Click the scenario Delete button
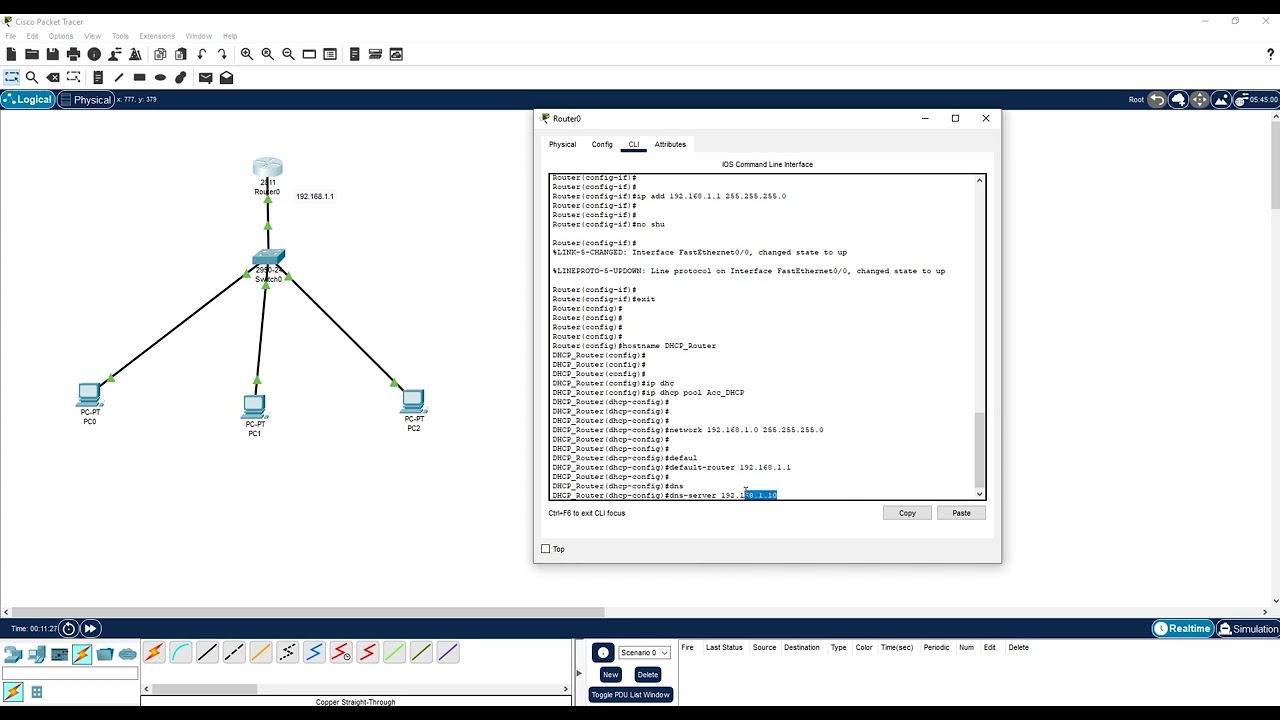The width and height of the screenshot is (1280, 720). click(648, 674)
